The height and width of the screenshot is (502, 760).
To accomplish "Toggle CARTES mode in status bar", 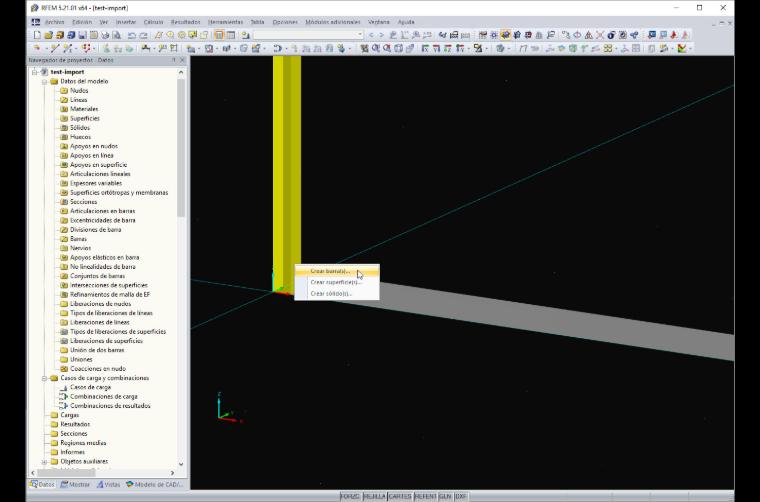I will [x=400, y=497].
